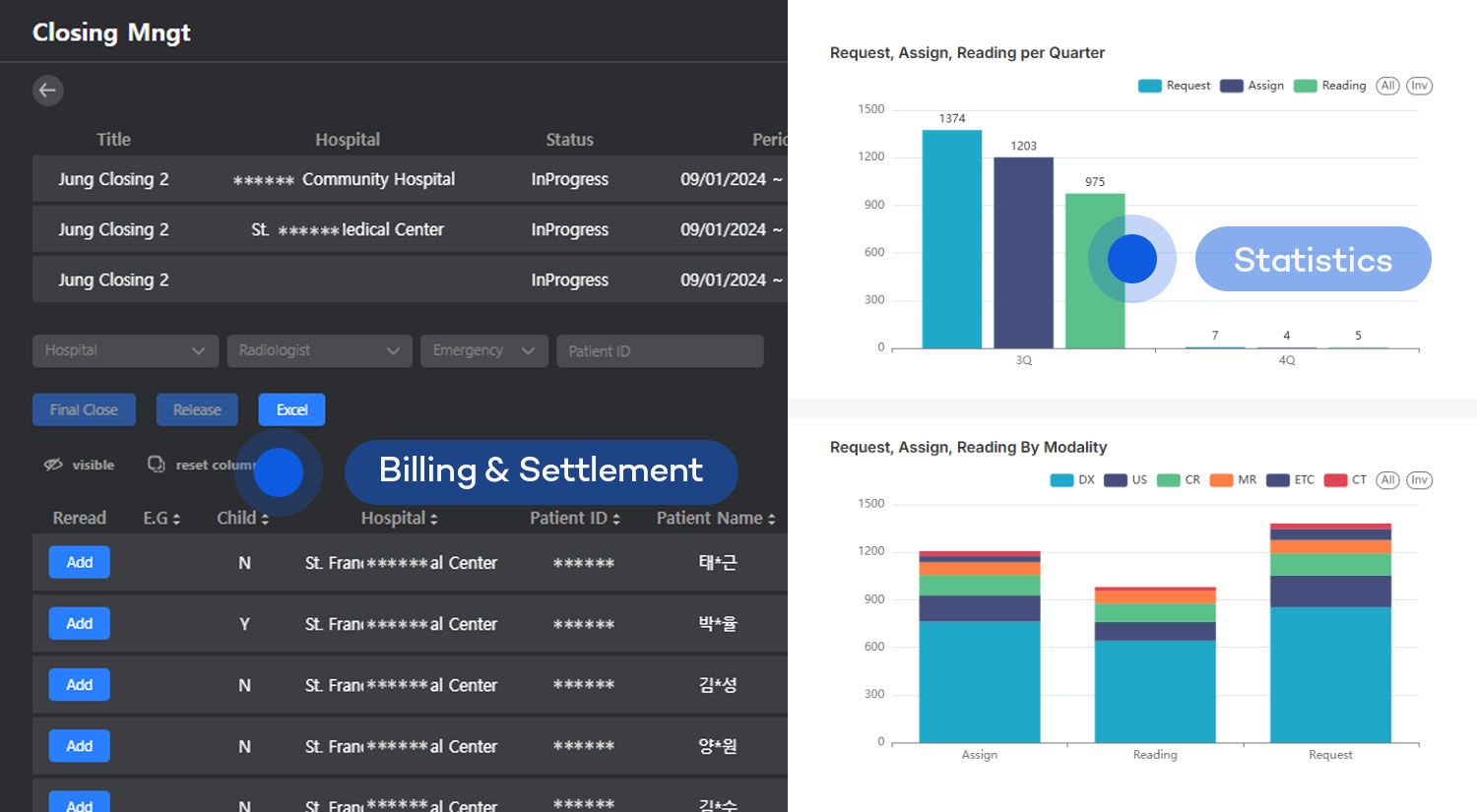Click the Status column header
The image size is (1477, 812).
pos(569,140)
